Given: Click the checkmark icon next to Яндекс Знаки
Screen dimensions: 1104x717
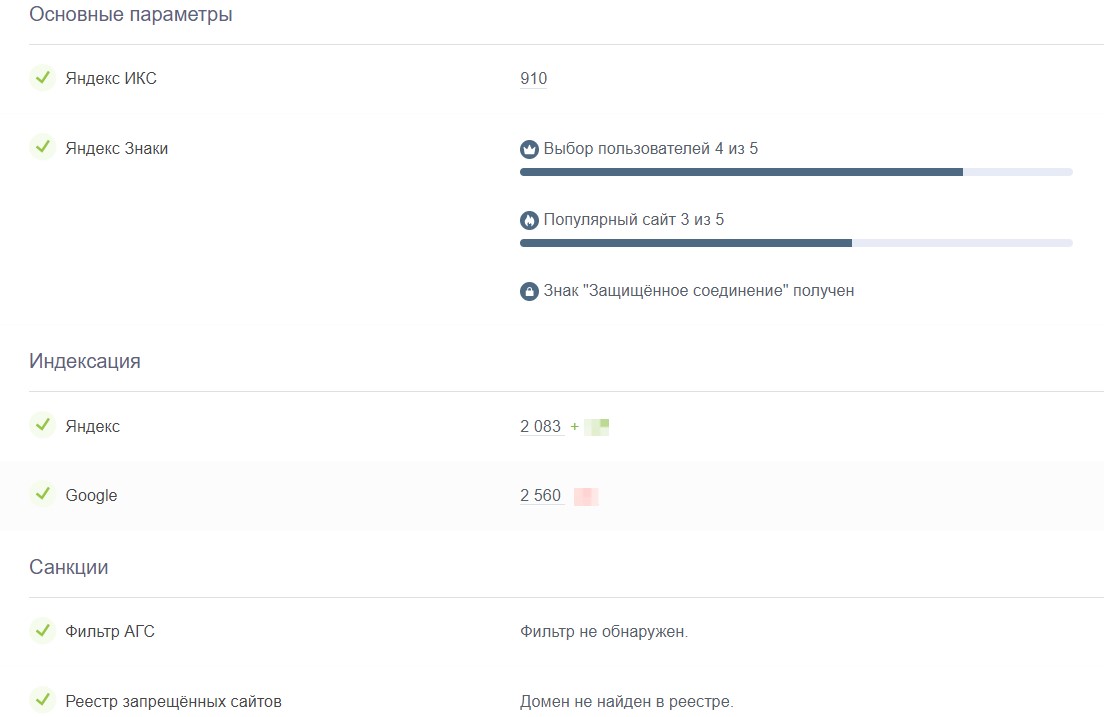Looking at the screenshot, I should (x=42, y=148).
